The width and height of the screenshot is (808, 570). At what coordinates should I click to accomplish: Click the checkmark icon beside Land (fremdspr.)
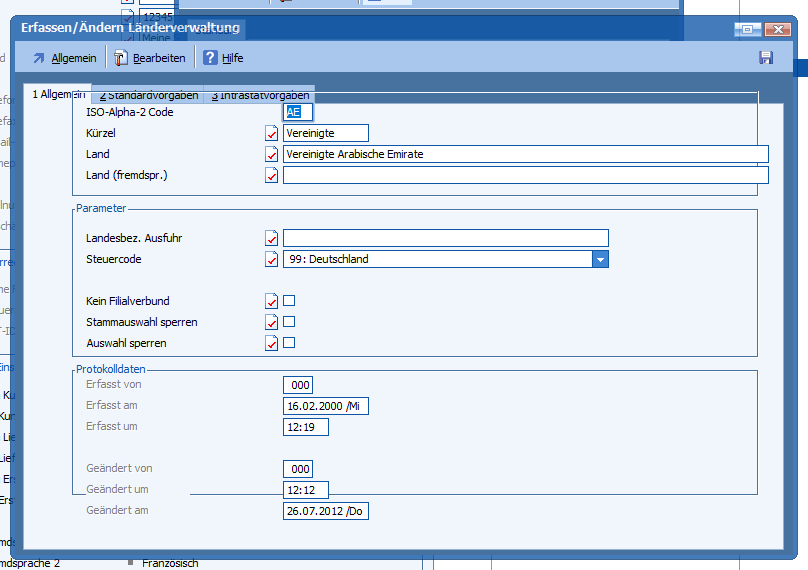coord(271,176)
